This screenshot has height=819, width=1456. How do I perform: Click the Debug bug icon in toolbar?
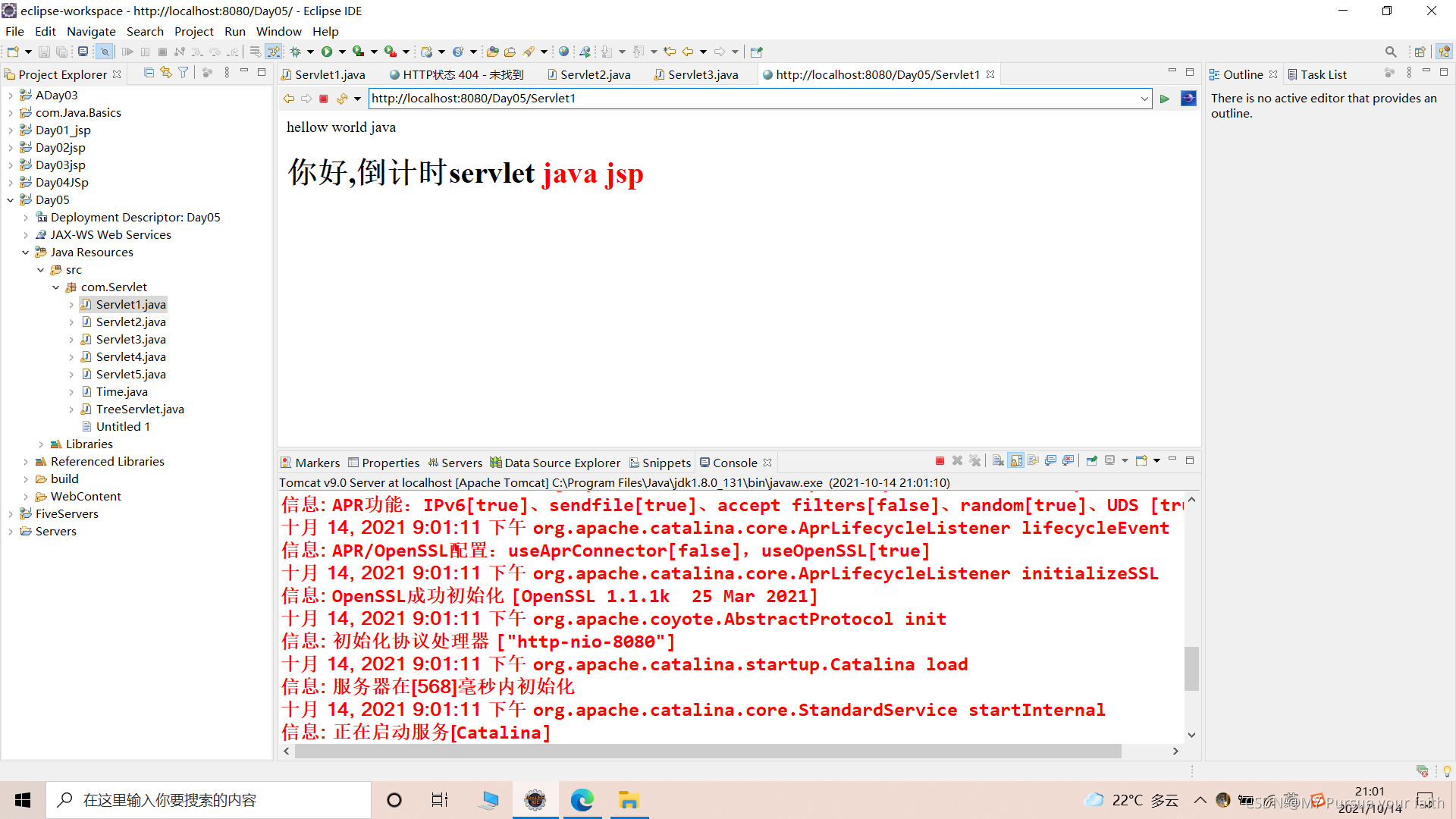point(296,52)
